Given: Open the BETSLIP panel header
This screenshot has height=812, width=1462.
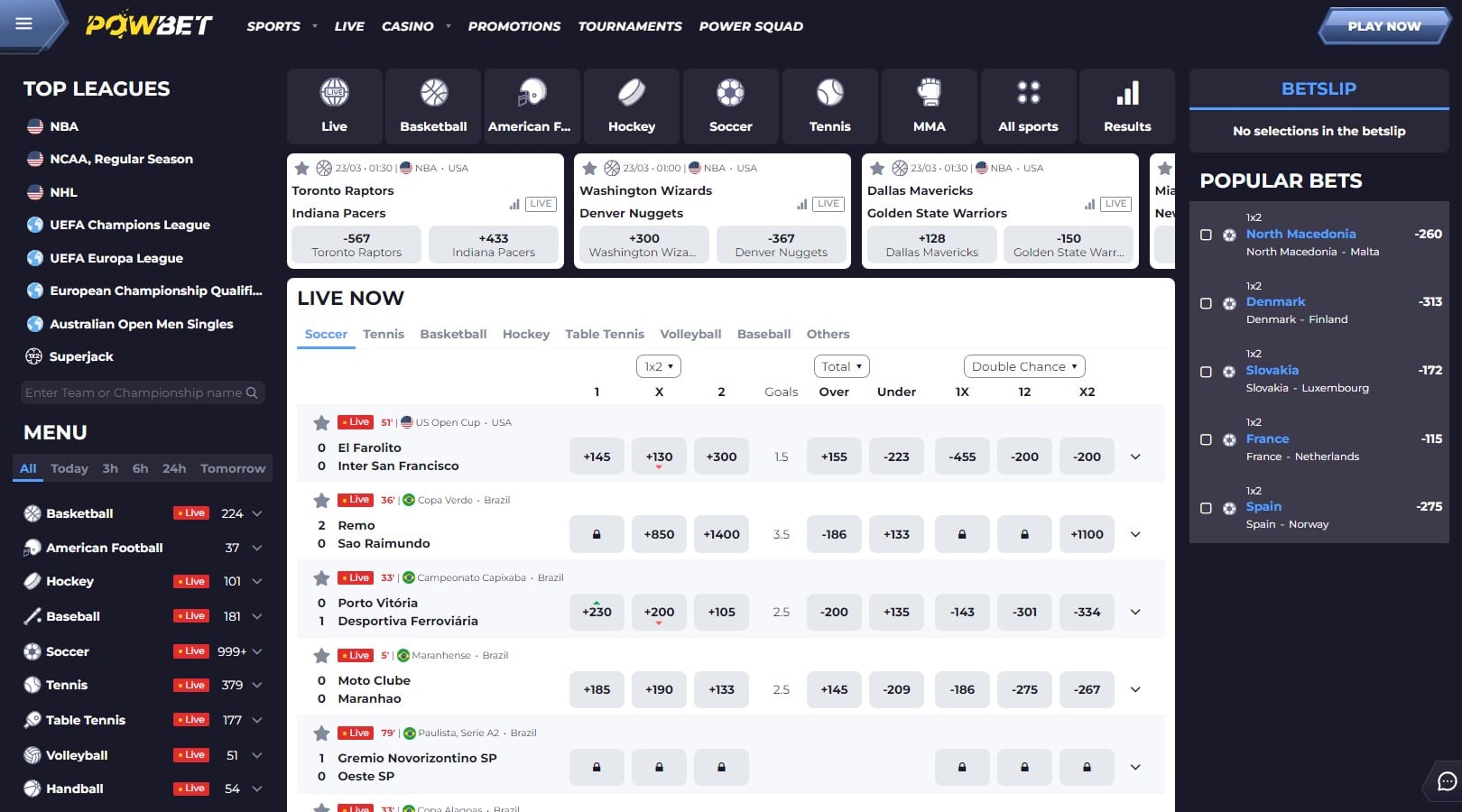Looking at the screenshot, I should pyautogui.click(x=1319, y=88).
